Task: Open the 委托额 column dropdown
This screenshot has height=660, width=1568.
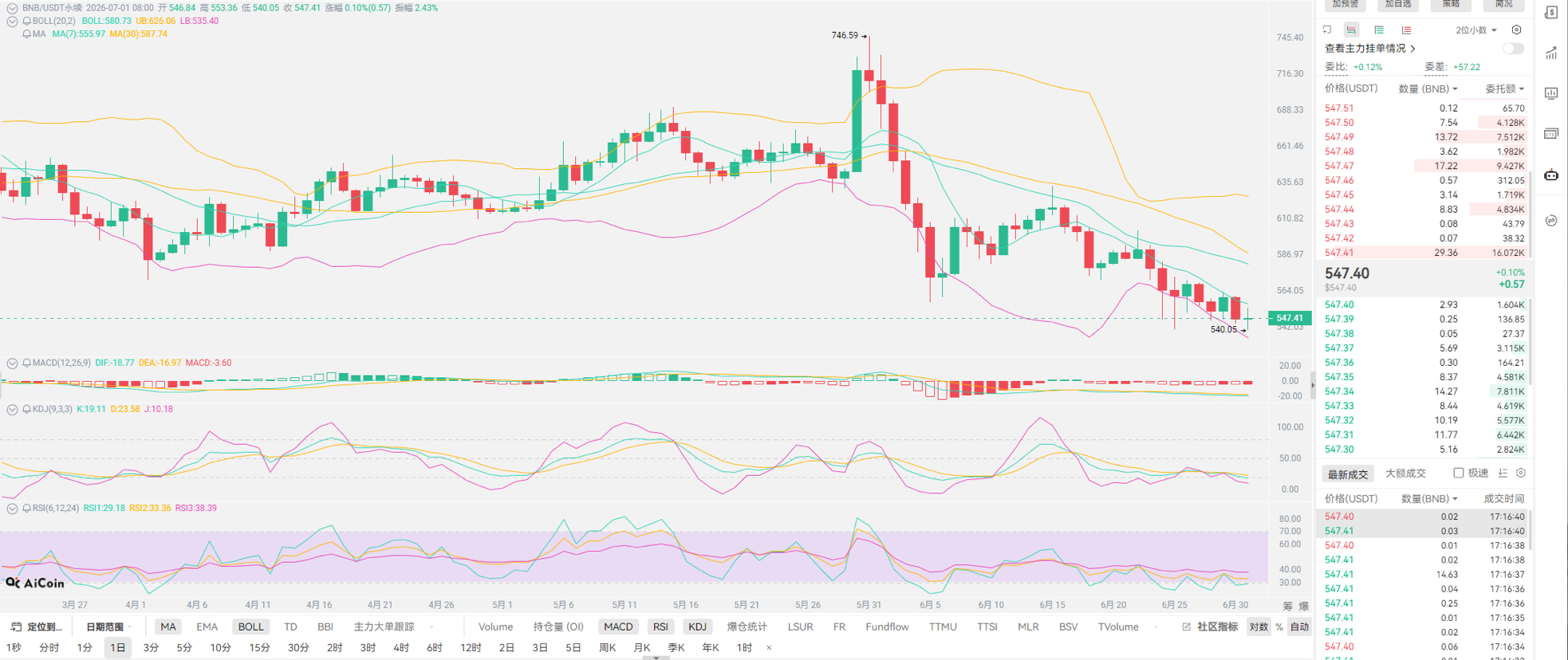Action: (x=1504, y=88)
